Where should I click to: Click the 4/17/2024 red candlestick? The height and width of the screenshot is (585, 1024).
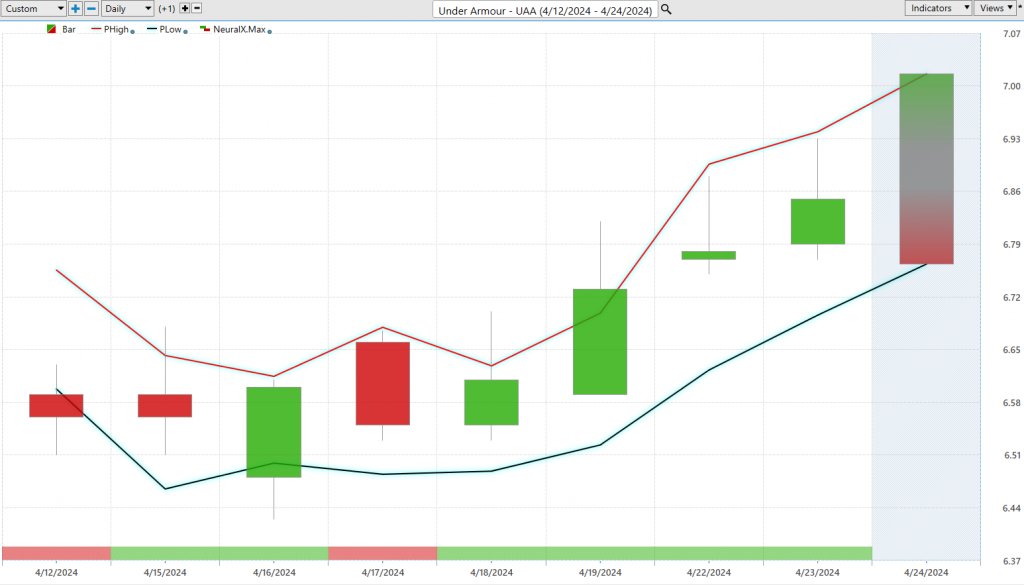[383, 383]
